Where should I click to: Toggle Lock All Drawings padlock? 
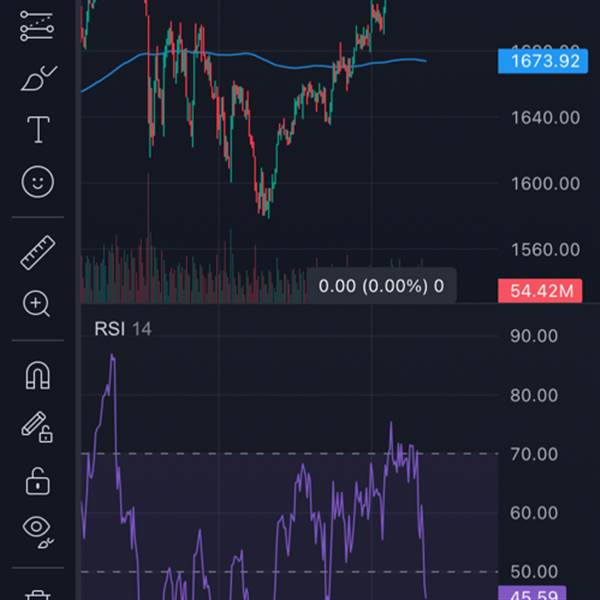[x=38, y=480]
